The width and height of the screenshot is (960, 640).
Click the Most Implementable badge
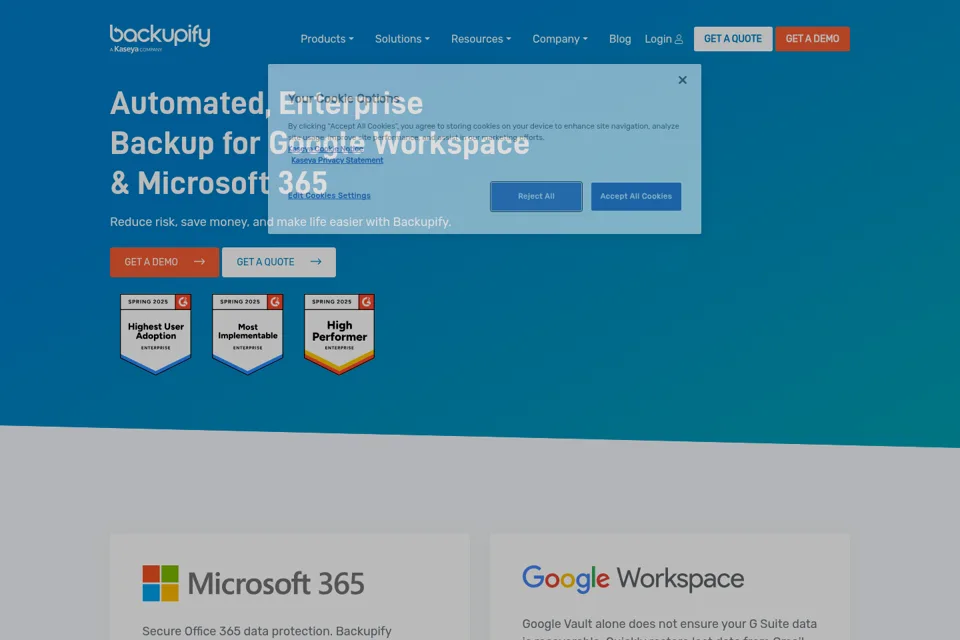[x=247, y=334]
